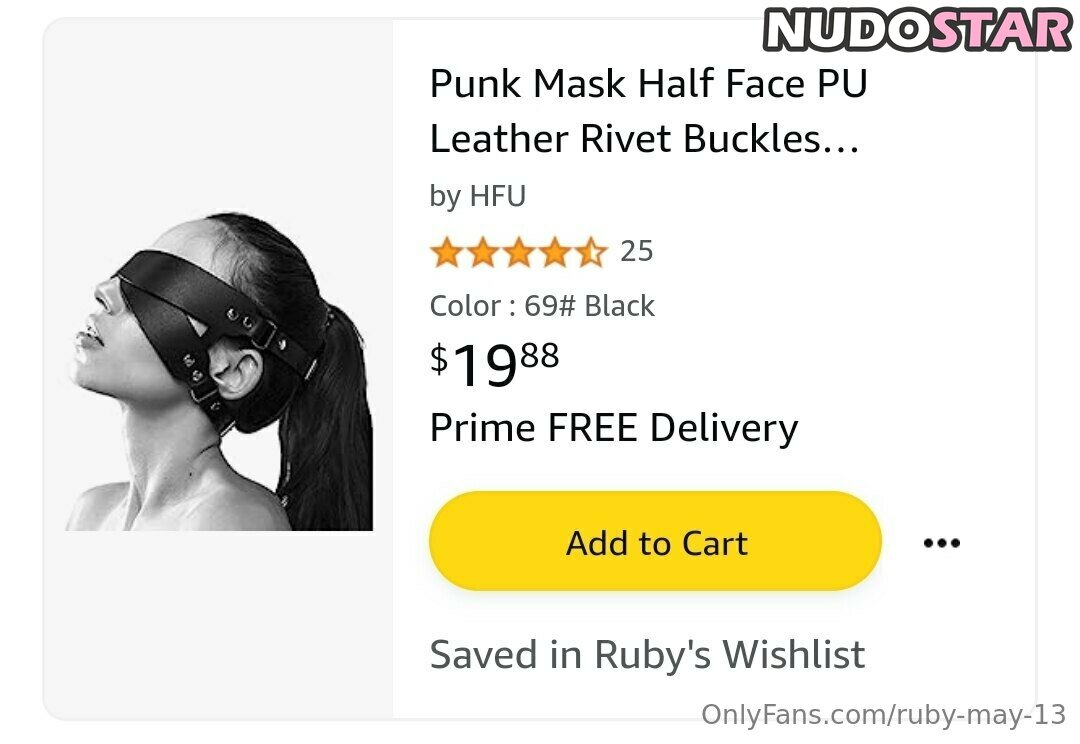1080x744 pixels.
Task: Click the NUDOSTAR watermark logo
Action: coord(917,30)
